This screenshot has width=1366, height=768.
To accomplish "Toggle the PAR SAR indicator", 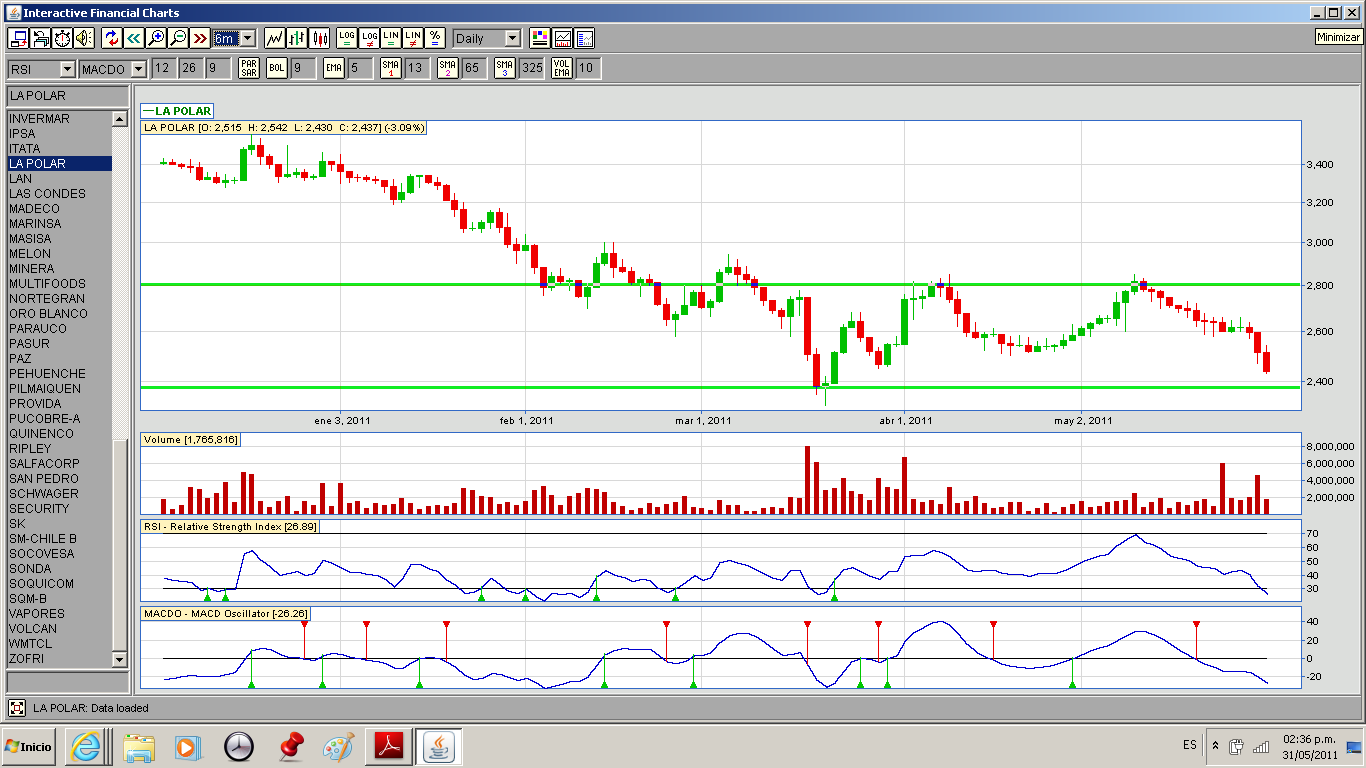I will 248,68.
